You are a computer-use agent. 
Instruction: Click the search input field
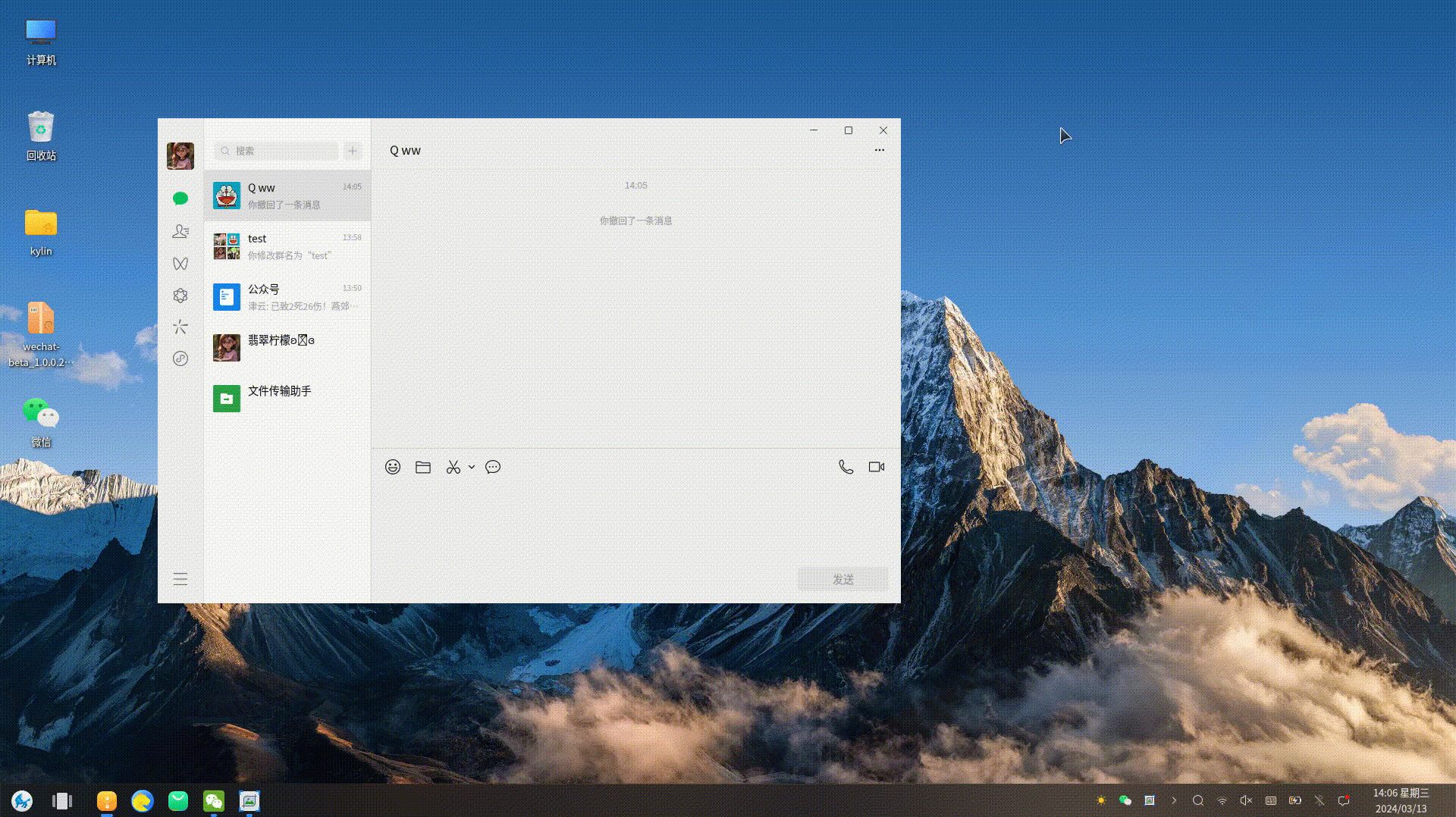[x=277, y=151]
